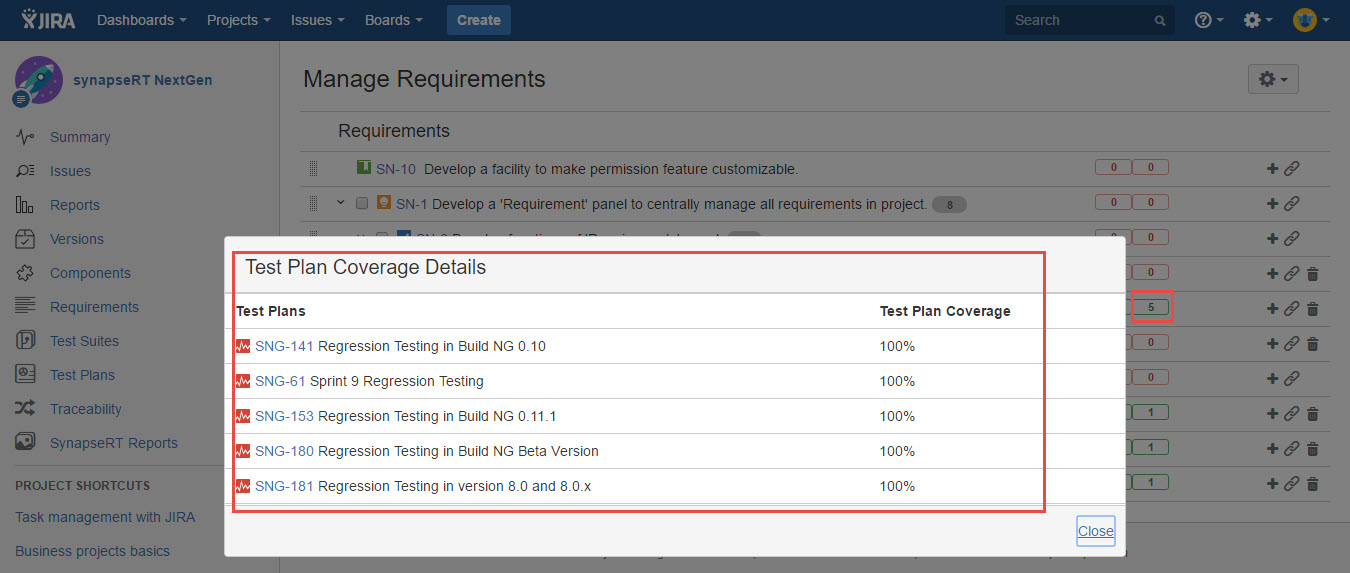Open the SN-1 issue key link

click(x=412, y=204)
